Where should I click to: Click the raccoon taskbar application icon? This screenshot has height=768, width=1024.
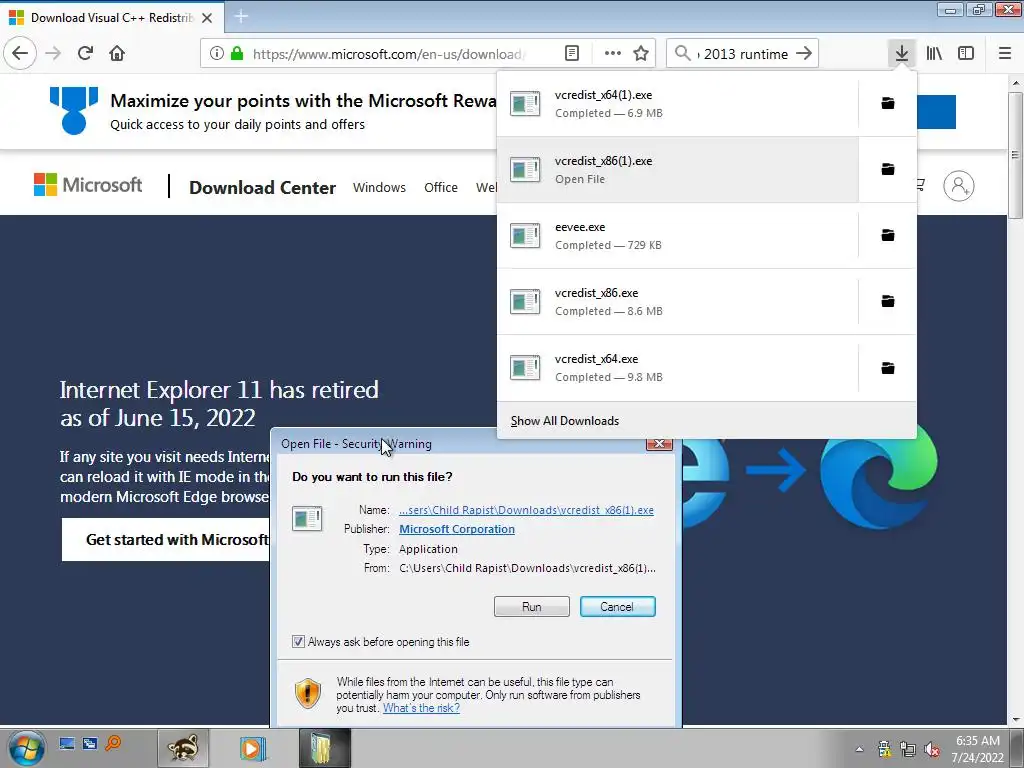(184, 748)
